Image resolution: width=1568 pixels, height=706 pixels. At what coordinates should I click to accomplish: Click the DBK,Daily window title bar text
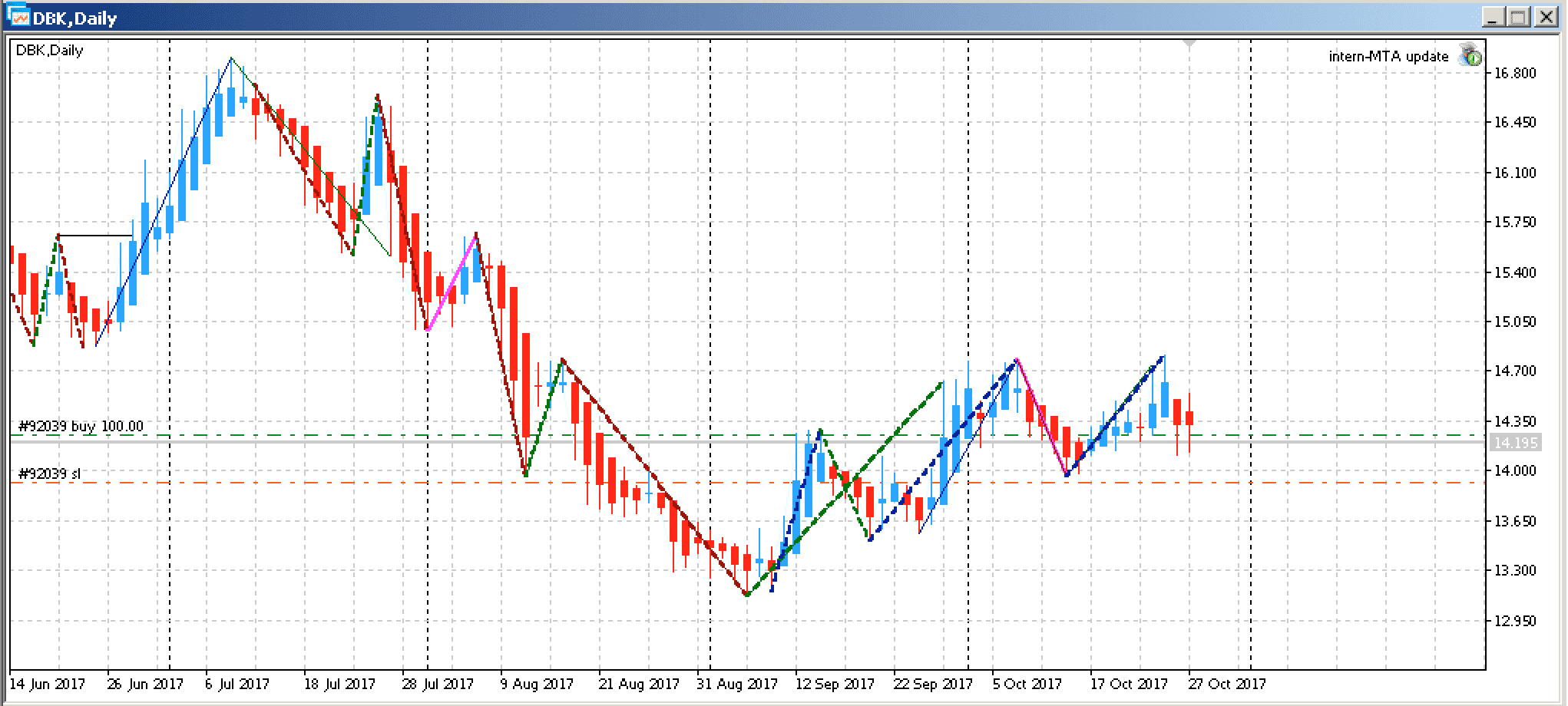coord(74,18)
